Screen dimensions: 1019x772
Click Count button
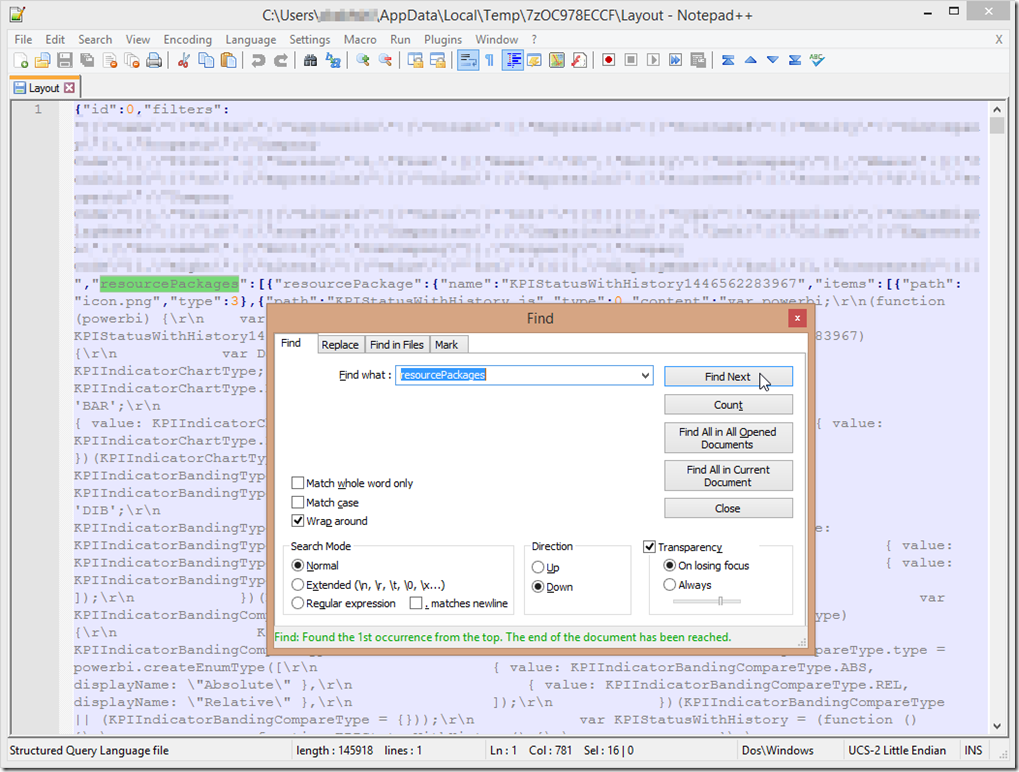pyautogui.click(x=728, y=405)
